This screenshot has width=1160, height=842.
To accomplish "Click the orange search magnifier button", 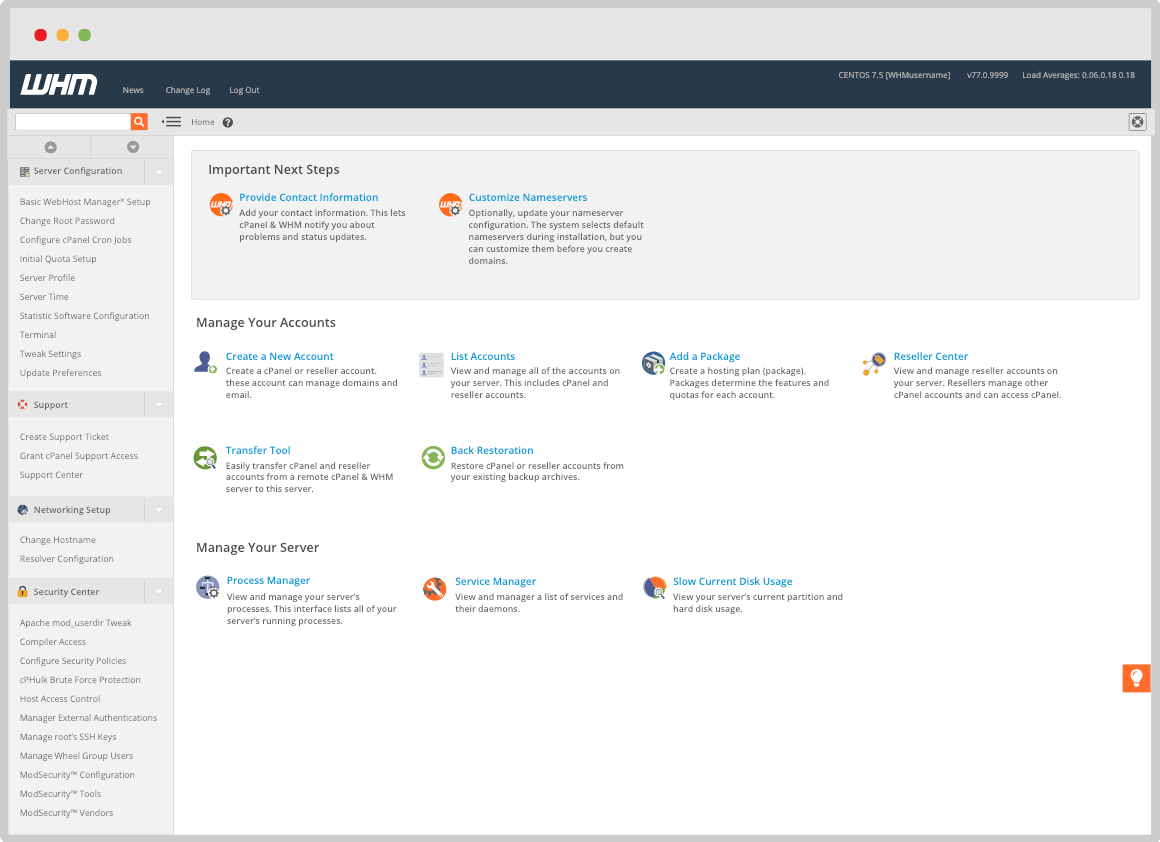I will pyautogui.click(x=139, y=122).
